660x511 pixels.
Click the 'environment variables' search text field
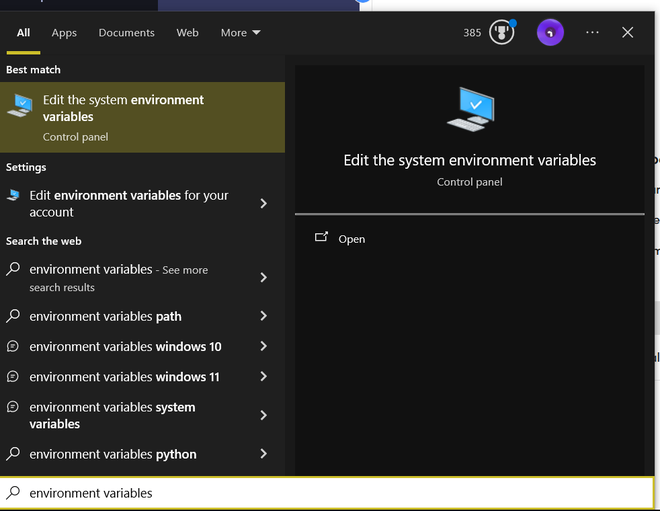pyautogui.click(x=330, y=493)
